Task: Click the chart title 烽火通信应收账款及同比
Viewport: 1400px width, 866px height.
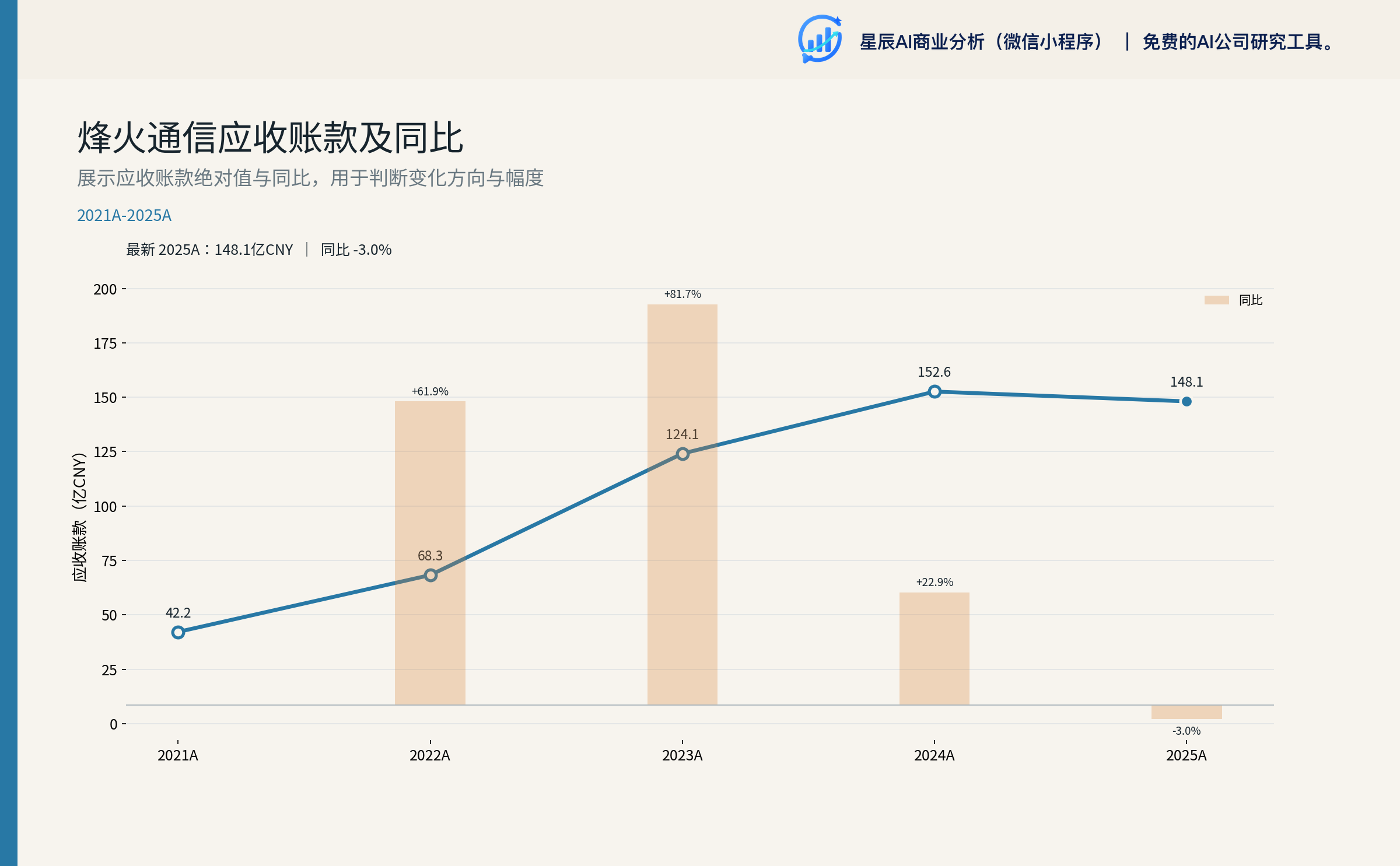Action: tap(270, 138)
